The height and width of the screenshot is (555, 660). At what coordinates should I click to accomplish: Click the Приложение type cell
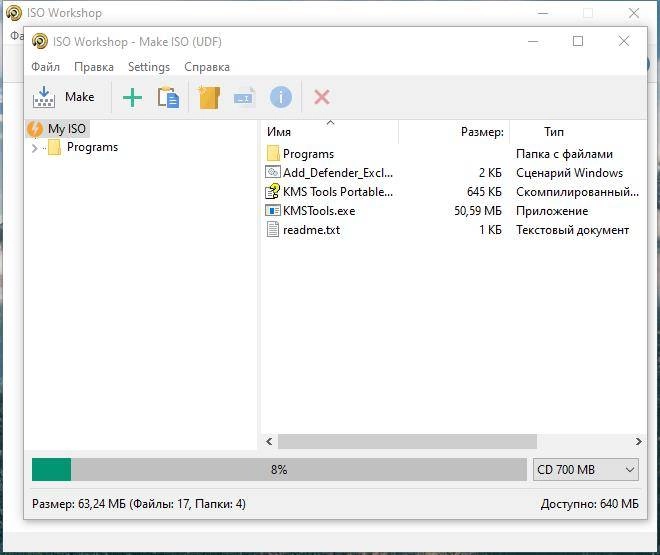[x=552, y=211]
